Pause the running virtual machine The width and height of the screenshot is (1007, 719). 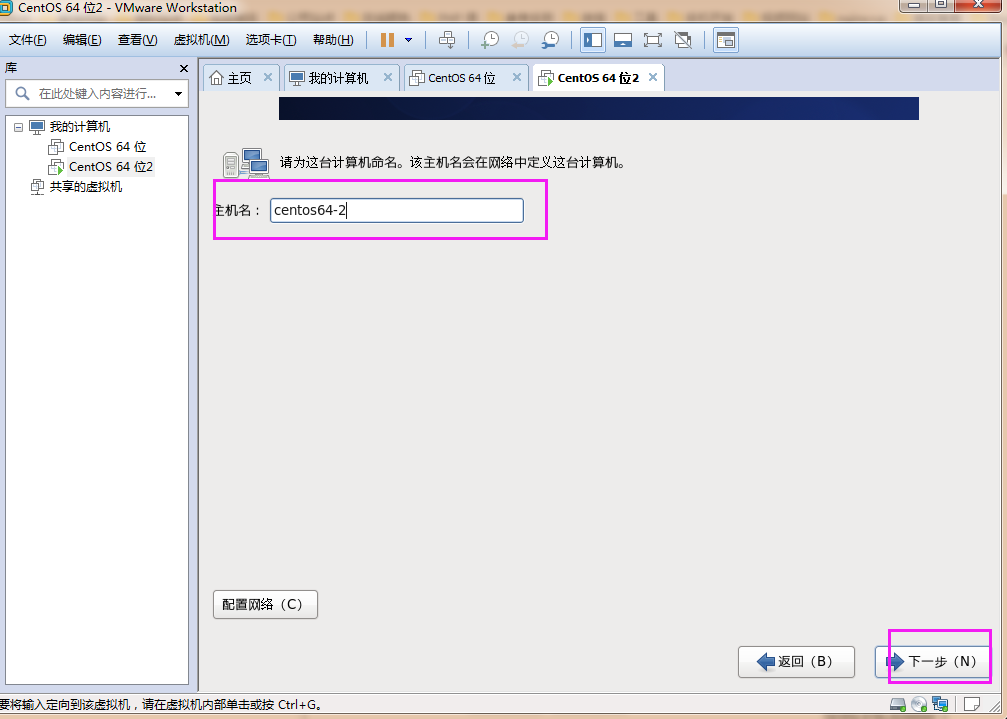[x=387, y=40]
